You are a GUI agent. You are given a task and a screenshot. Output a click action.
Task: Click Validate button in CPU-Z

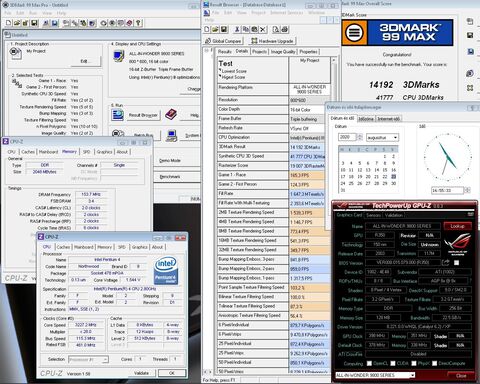point(141,373)
